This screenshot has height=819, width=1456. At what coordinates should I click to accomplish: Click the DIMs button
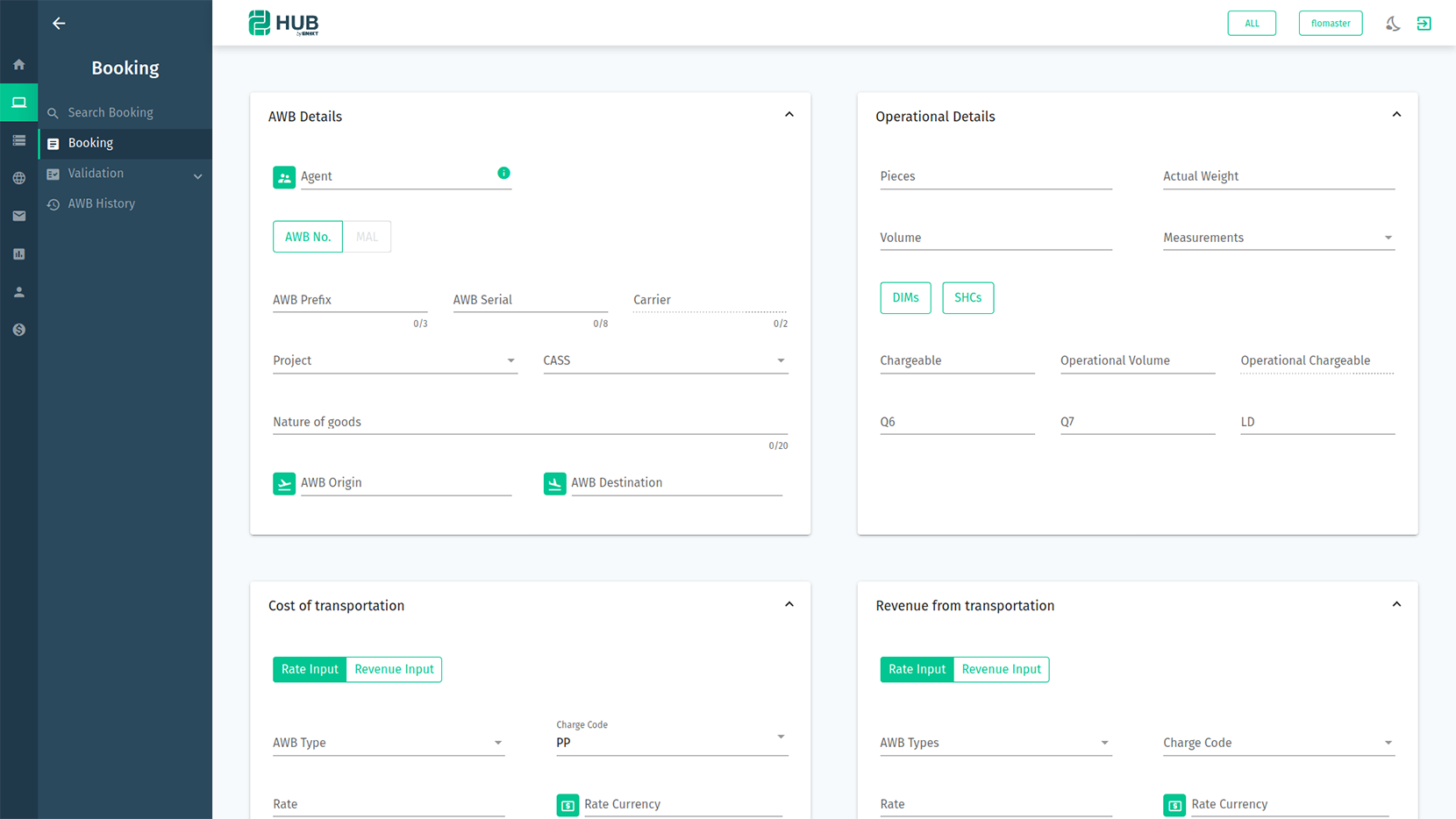[905, 297]
